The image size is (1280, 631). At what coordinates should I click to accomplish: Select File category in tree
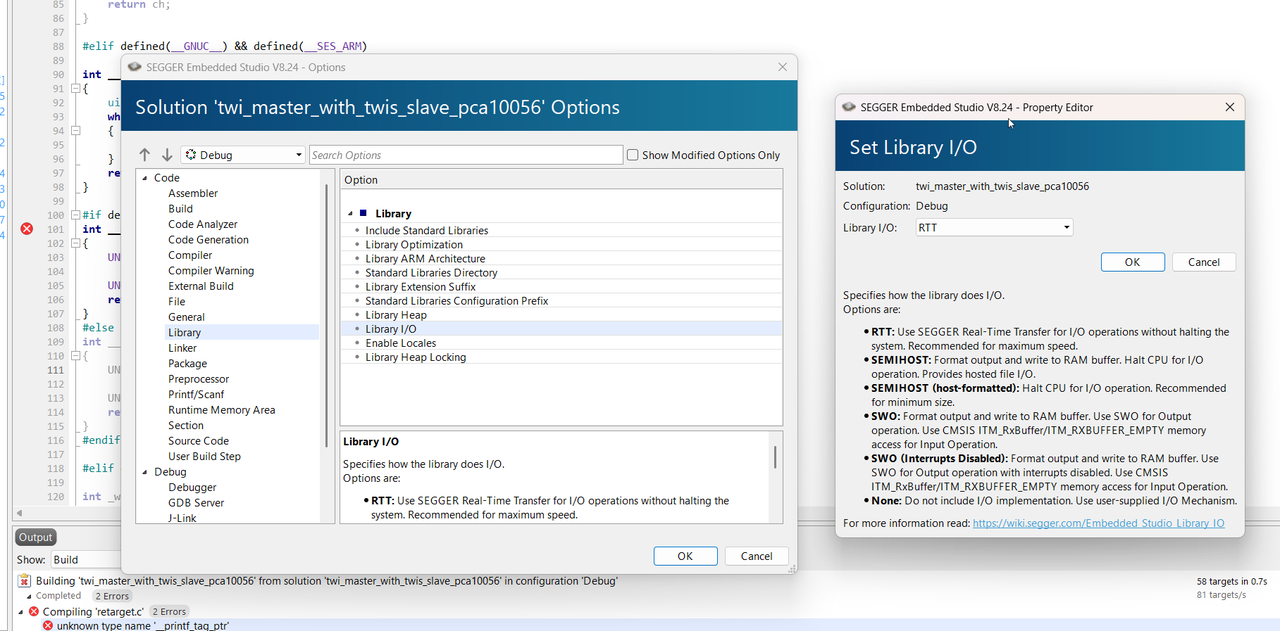(x=176, y=301)
